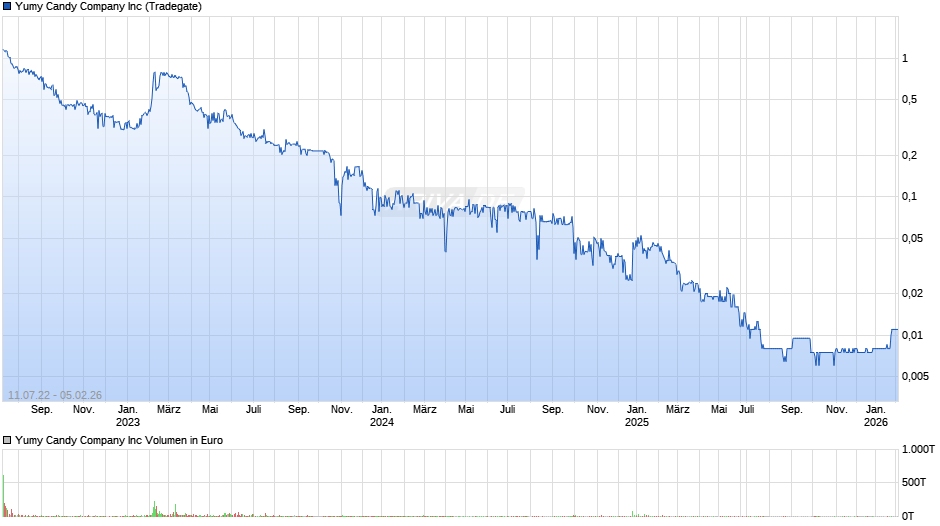The height and width of the screenshot is (526, 940).
Task: Click the volume axis value '500T'
Action: coord(914,482)
